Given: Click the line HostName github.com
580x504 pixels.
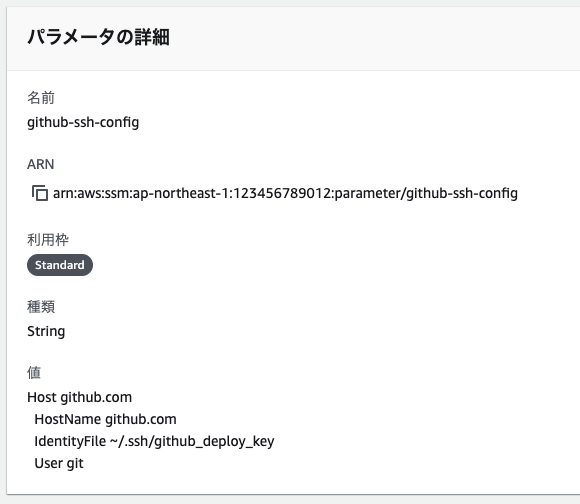Looking at the screenshot, I should (105, 419).
